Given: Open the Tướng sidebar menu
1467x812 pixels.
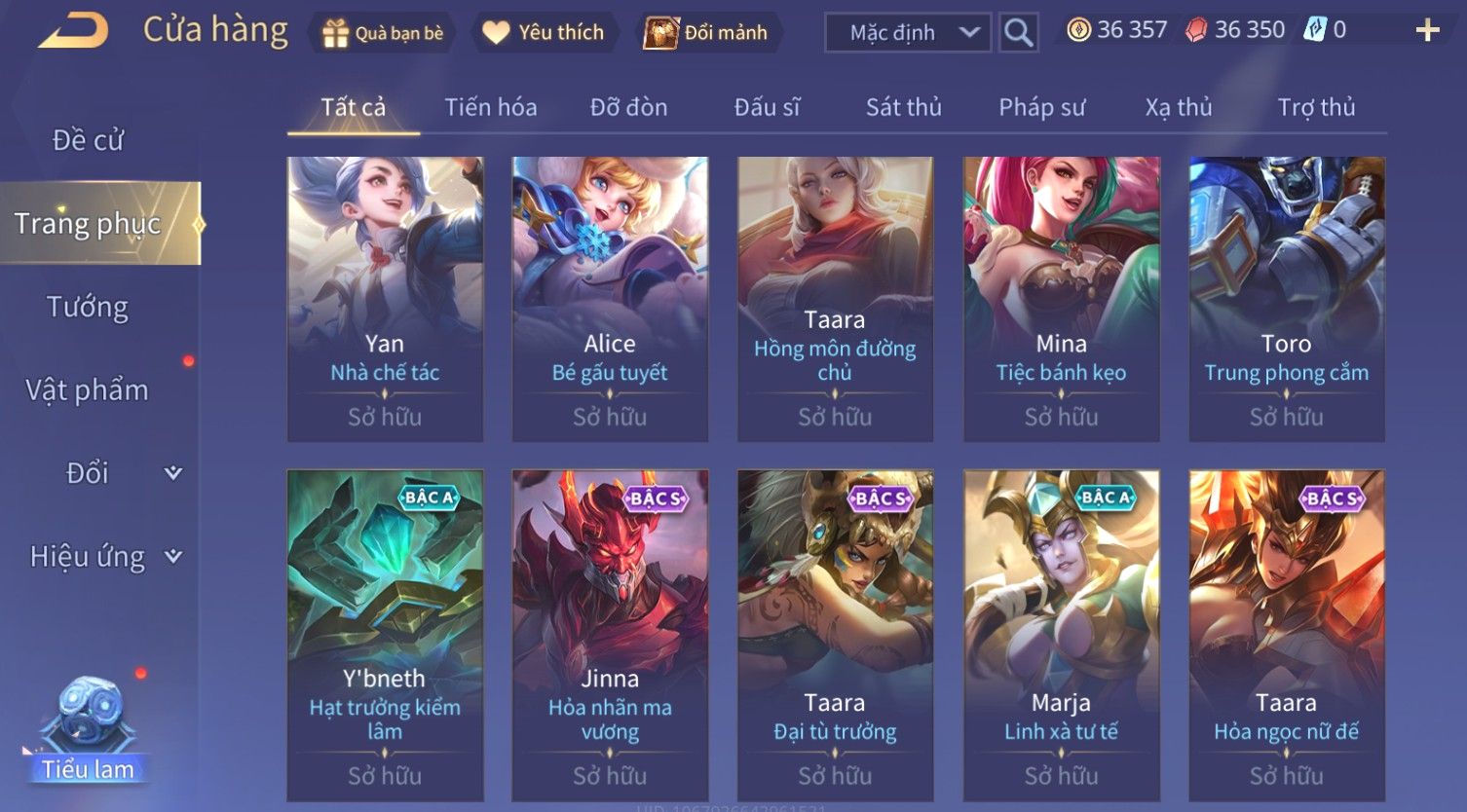Looking at the screenshot, I should click(x=88, y=308).
